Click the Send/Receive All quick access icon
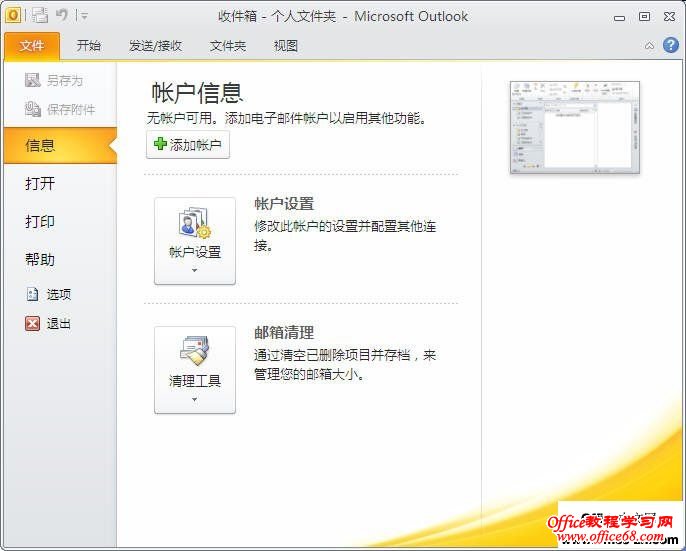 pyautogui.click(x=40, y=16)
